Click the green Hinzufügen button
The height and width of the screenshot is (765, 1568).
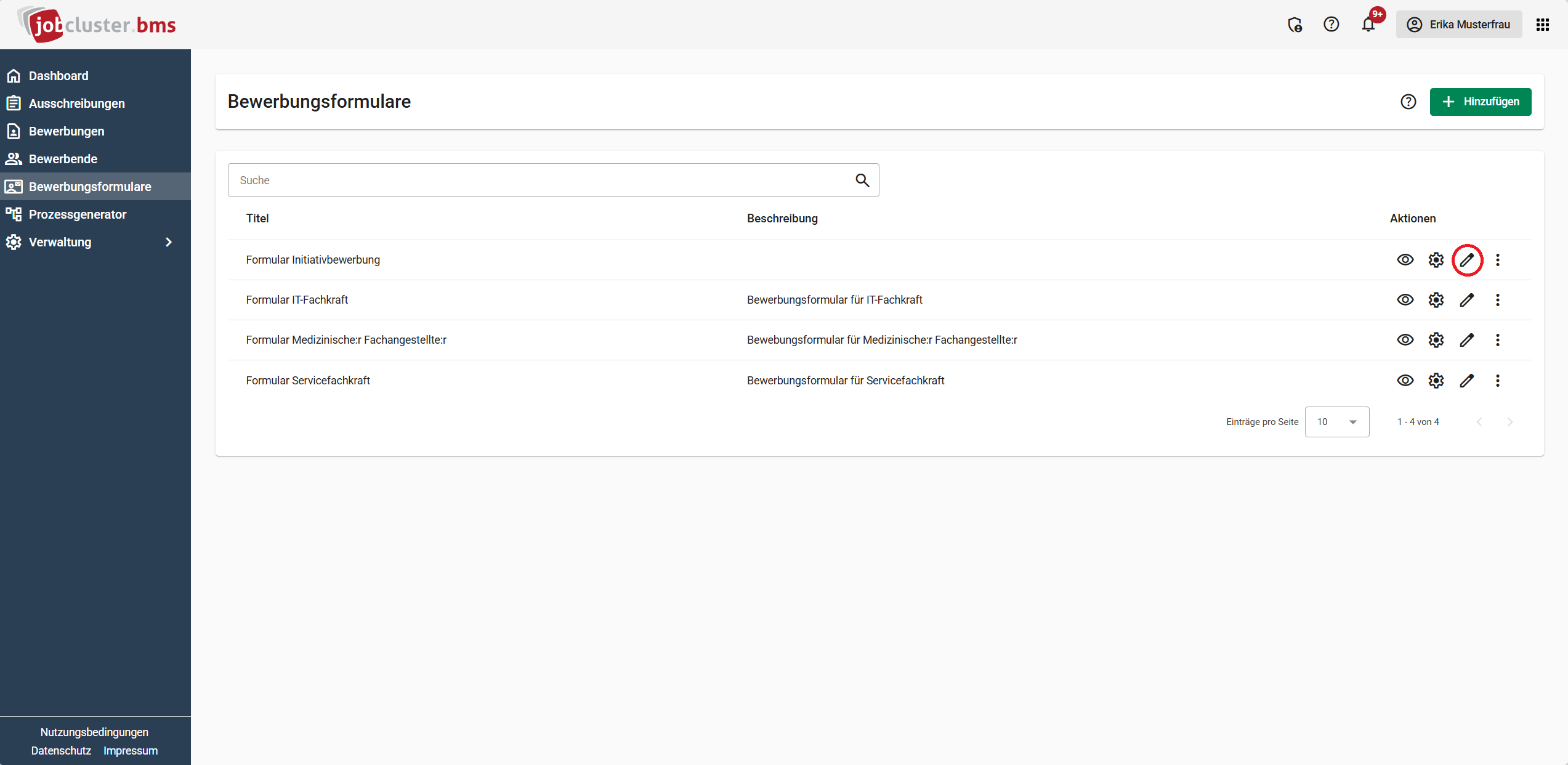click(1480, 102)
